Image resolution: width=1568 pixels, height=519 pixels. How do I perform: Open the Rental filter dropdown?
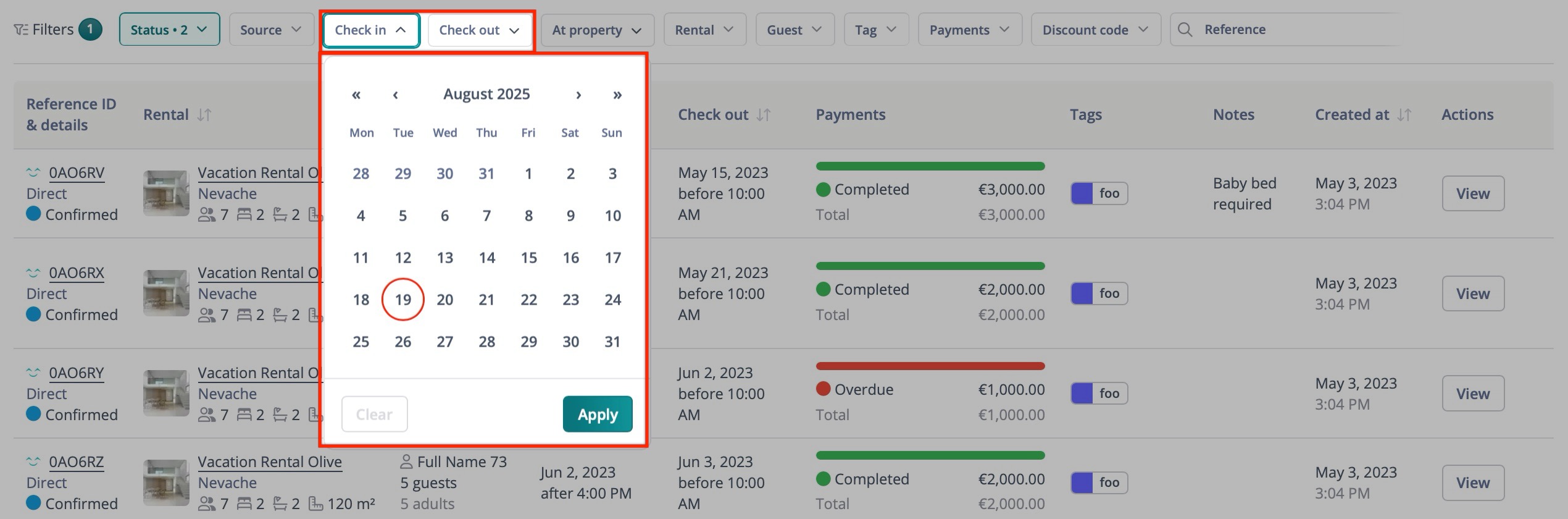click(x=705, y=30)
